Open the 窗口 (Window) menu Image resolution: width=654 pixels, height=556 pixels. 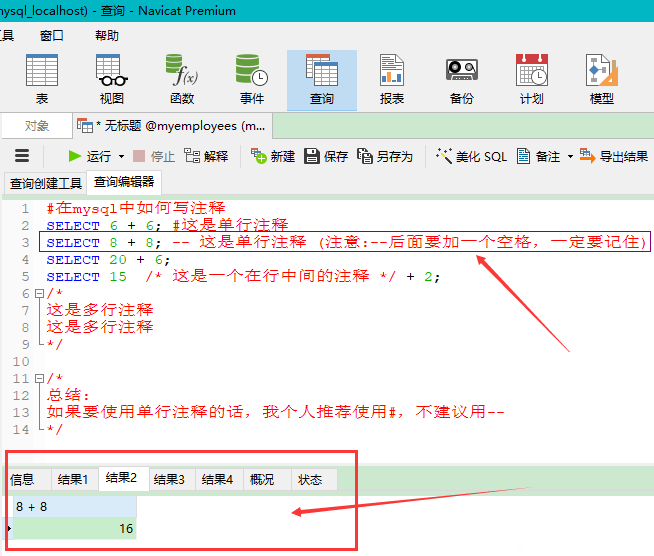tap(51, 35)
